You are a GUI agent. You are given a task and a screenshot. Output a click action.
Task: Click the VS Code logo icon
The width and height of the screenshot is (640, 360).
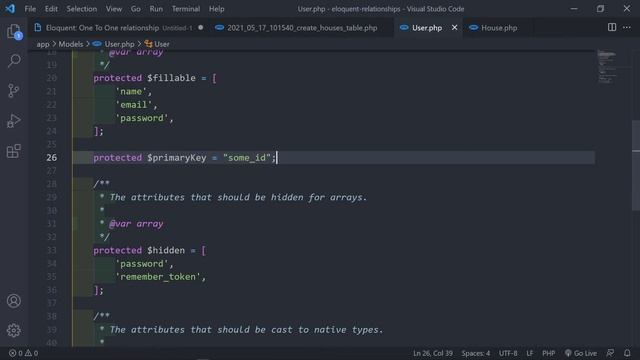click(x=10, y=9)
